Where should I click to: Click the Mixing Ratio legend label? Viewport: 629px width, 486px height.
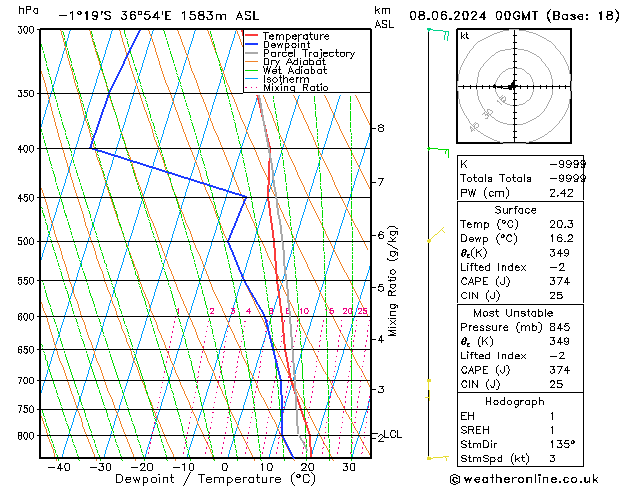[x=296, y=87]
